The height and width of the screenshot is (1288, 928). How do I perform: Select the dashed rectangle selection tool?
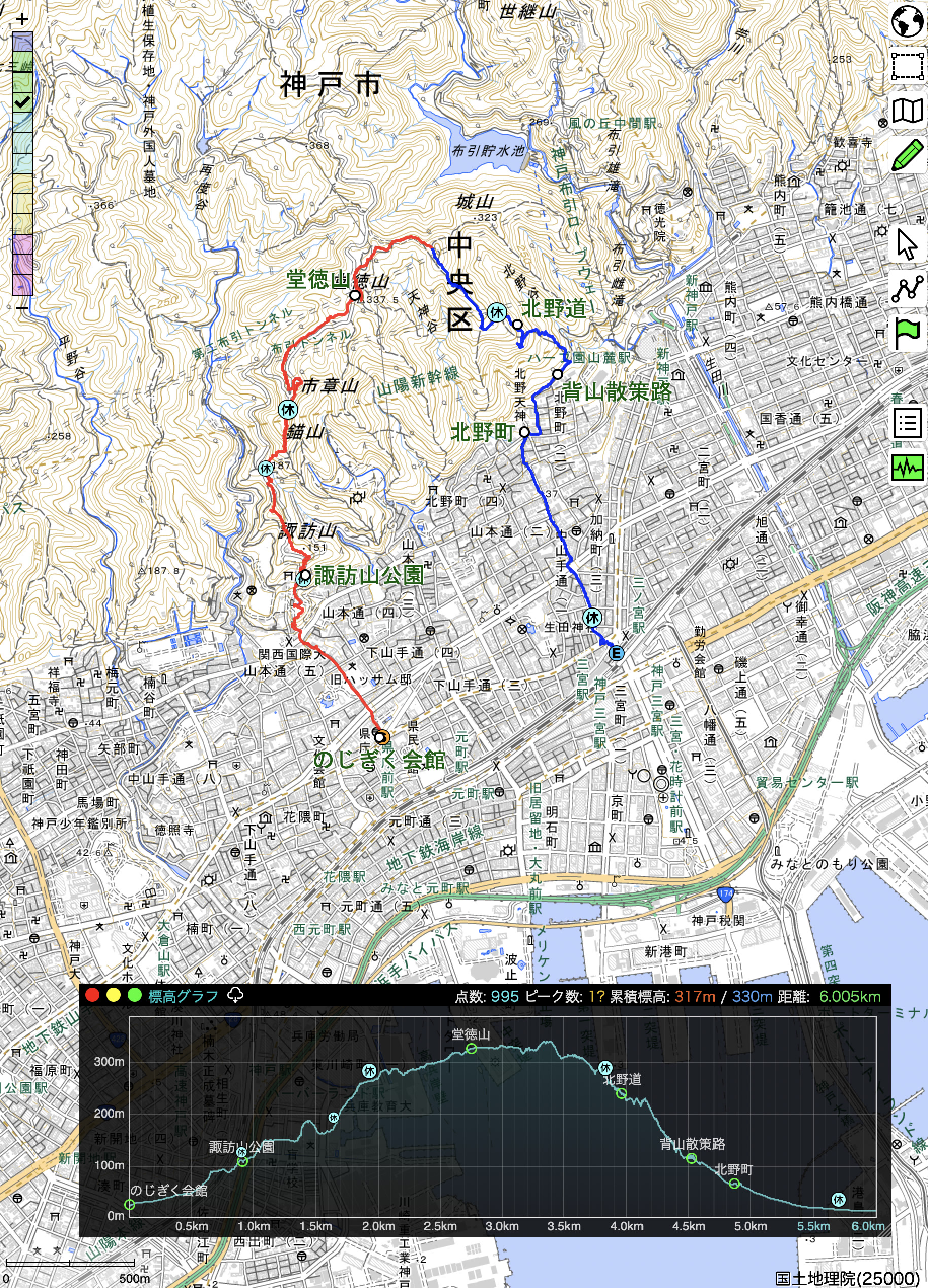pyautogui.click(x=907, y=66)
